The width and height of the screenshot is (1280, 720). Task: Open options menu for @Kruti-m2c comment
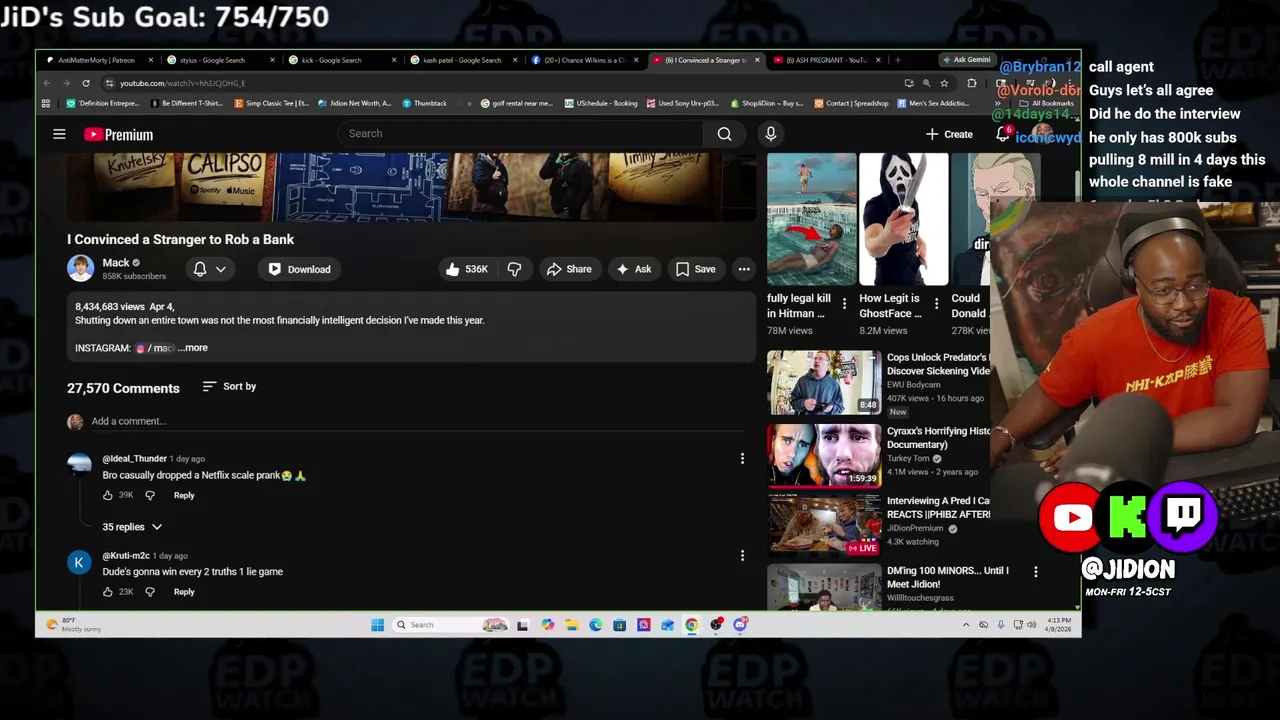tap(742, 556)
